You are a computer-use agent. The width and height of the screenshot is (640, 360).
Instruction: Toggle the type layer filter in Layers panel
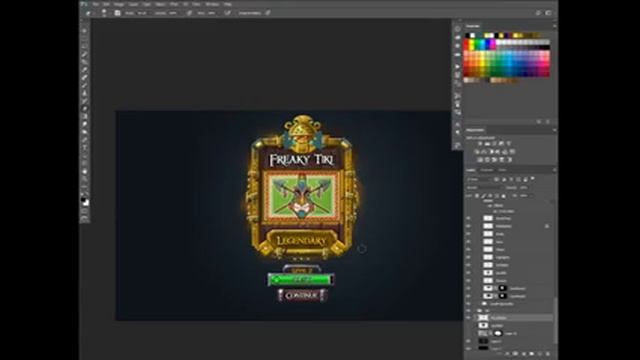[x=511, y=179]
